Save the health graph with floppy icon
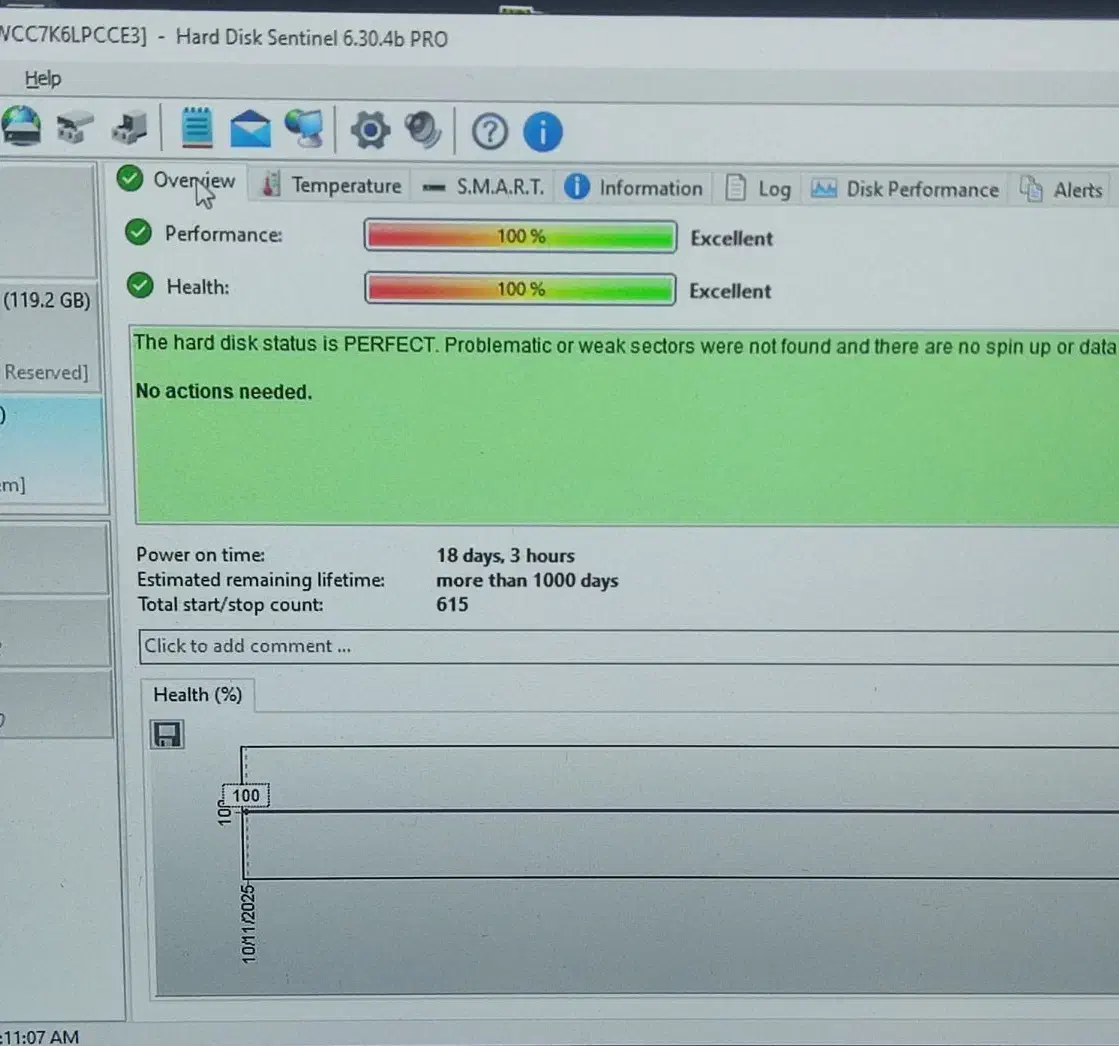Image resolution: width=1119 pixels, height=1046 pixels. [167, 734]
